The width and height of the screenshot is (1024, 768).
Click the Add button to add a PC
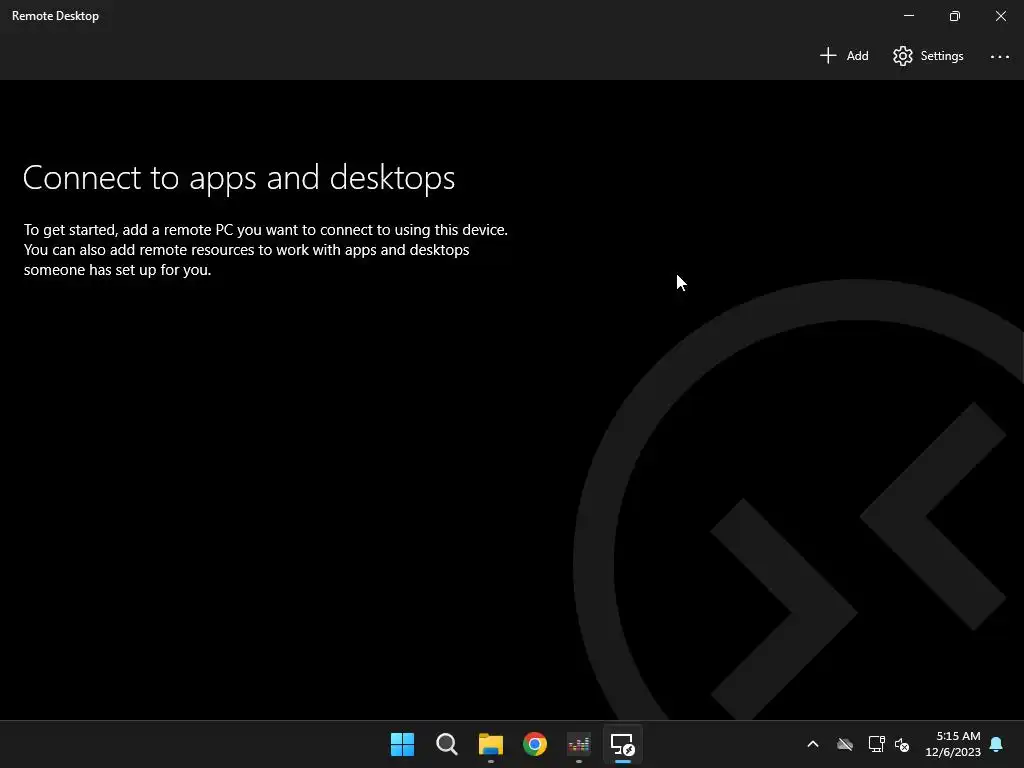tap(844, 56)
